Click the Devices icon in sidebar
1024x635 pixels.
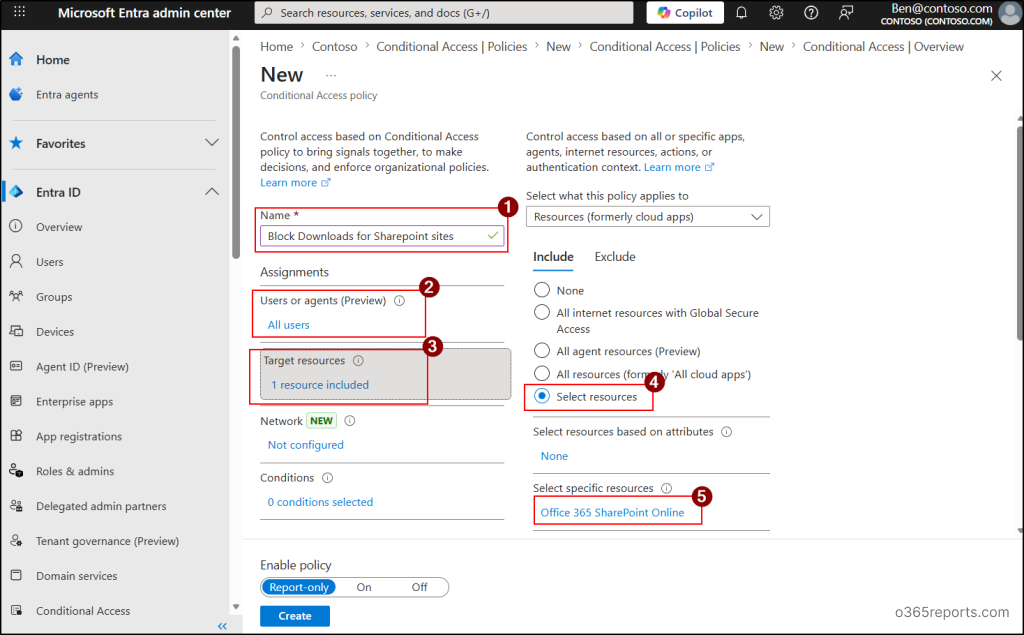click(16, 331)
